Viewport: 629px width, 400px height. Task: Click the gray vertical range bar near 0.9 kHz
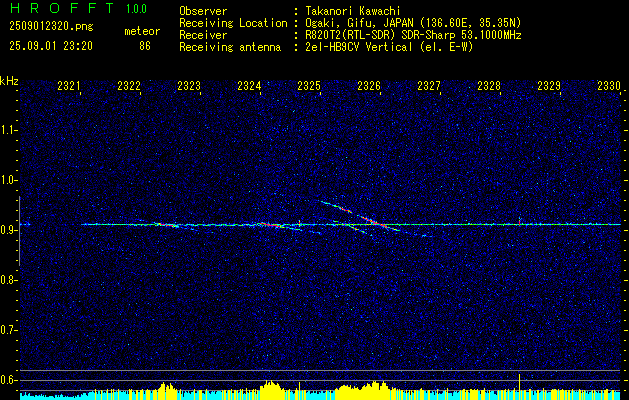point(19,231)
